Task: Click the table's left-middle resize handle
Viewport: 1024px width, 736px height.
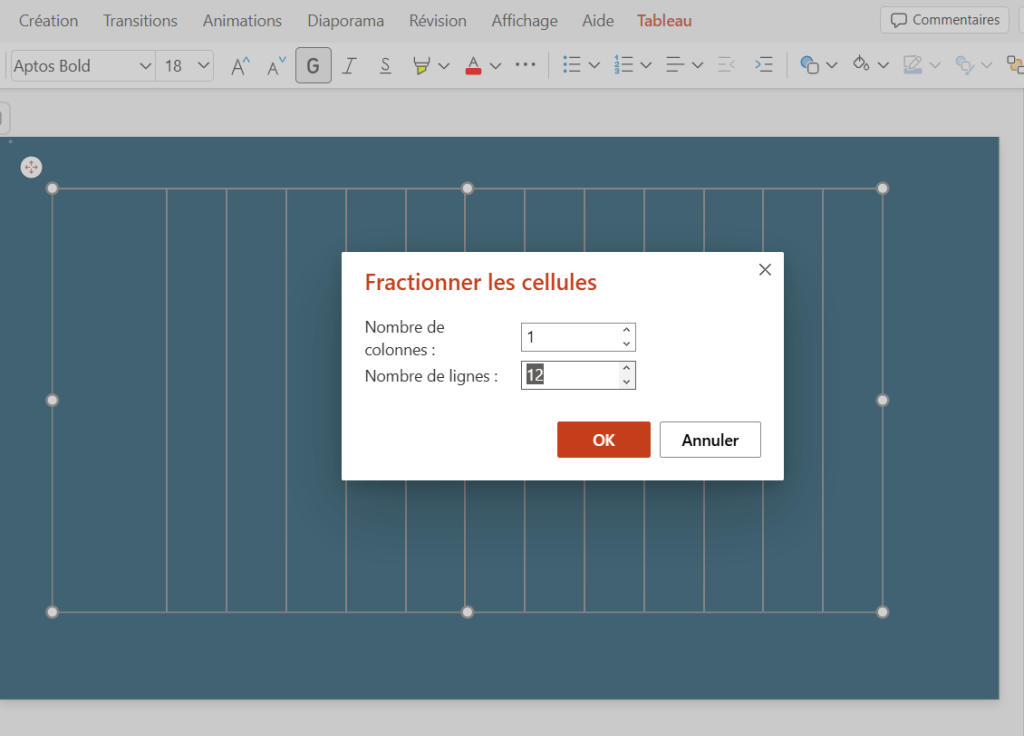Action: pyautogui.click(x=52, y=400)
